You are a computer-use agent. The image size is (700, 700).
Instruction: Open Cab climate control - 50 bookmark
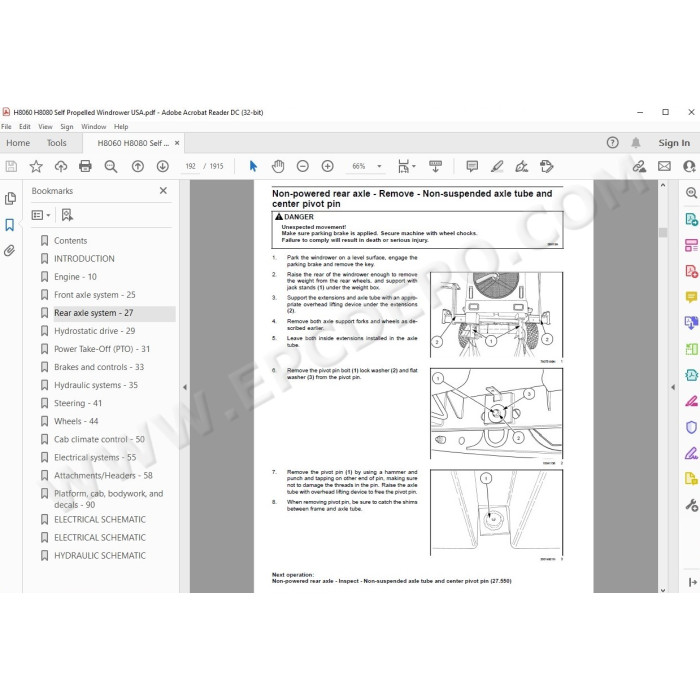pyautogui.click(x=100, y=439)
